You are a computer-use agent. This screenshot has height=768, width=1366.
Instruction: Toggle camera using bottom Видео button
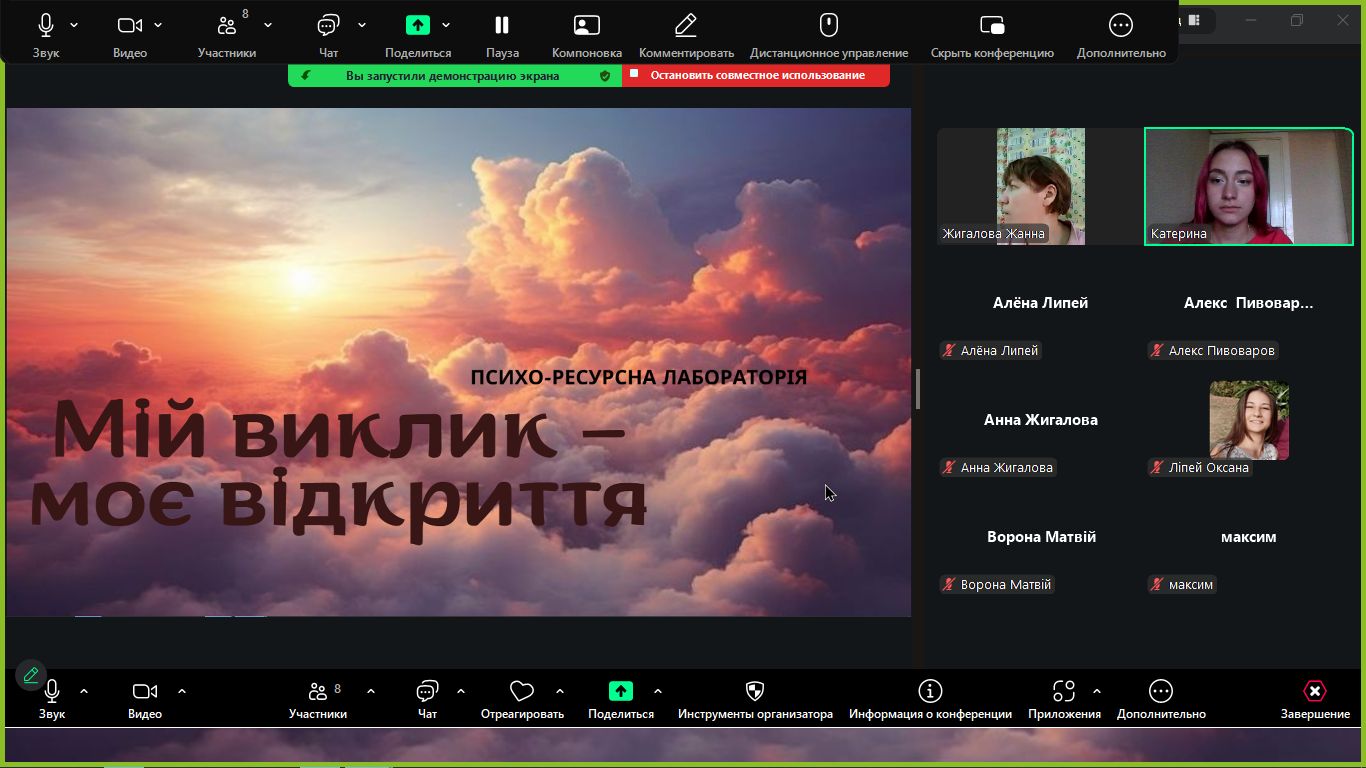click(145, 692)
